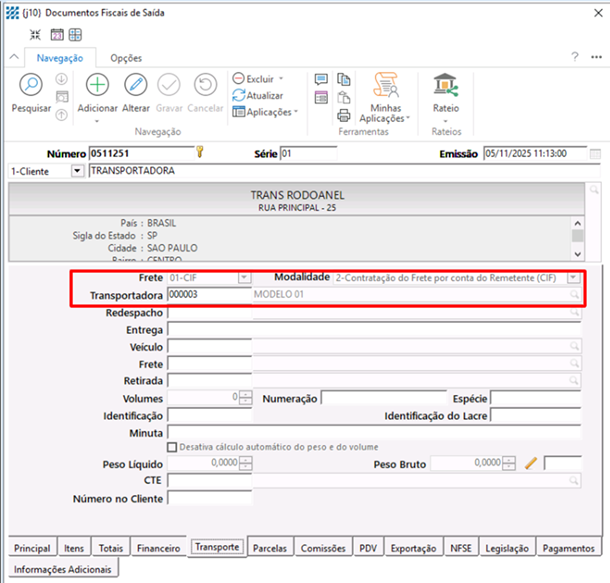The width and height of the screenshot is (610, 583).
Task: Expand the Frete 01-CIF dropdown
Action: pos(245,277)
